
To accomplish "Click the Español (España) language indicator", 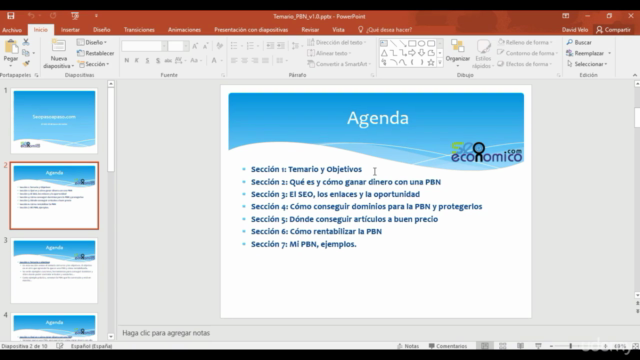I will point(91,346).
